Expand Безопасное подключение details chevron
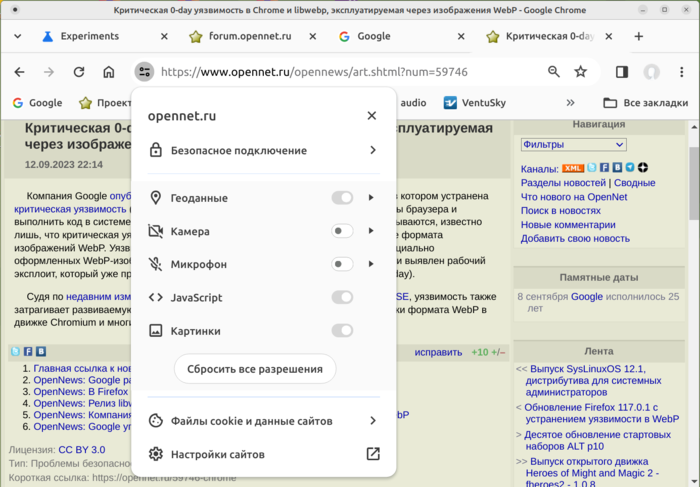 [x=373, y=150]
